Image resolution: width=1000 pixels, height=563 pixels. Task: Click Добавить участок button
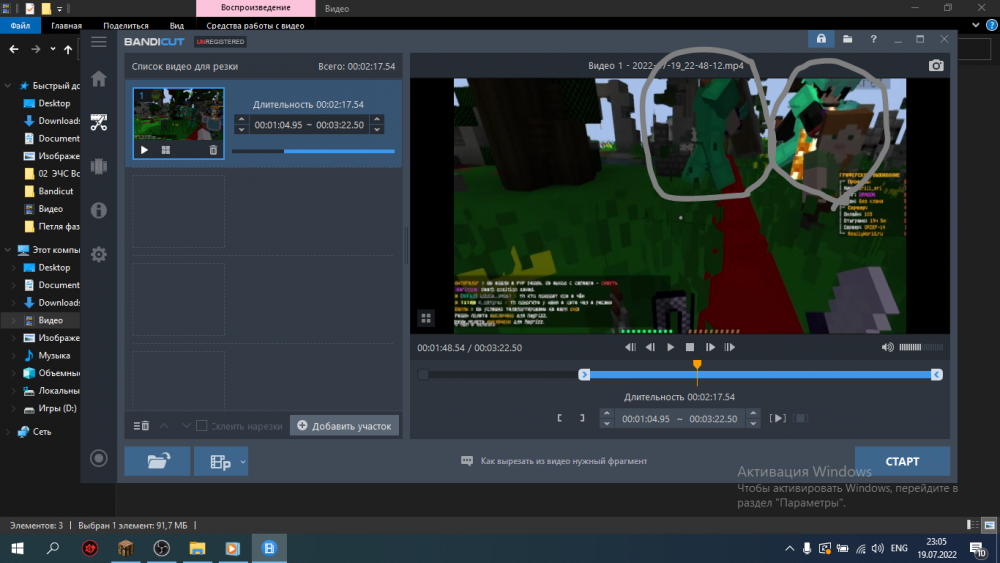344,425
